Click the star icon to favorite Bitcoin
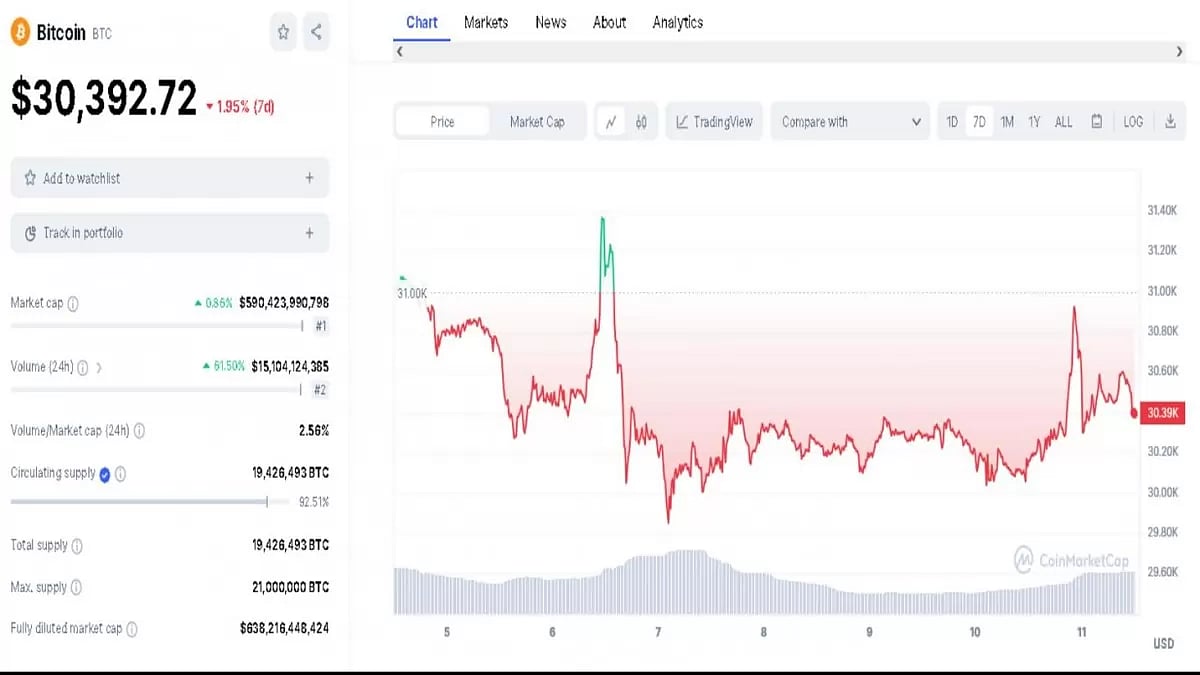Screen dimensions: 1200x675 tap(283, 32)
